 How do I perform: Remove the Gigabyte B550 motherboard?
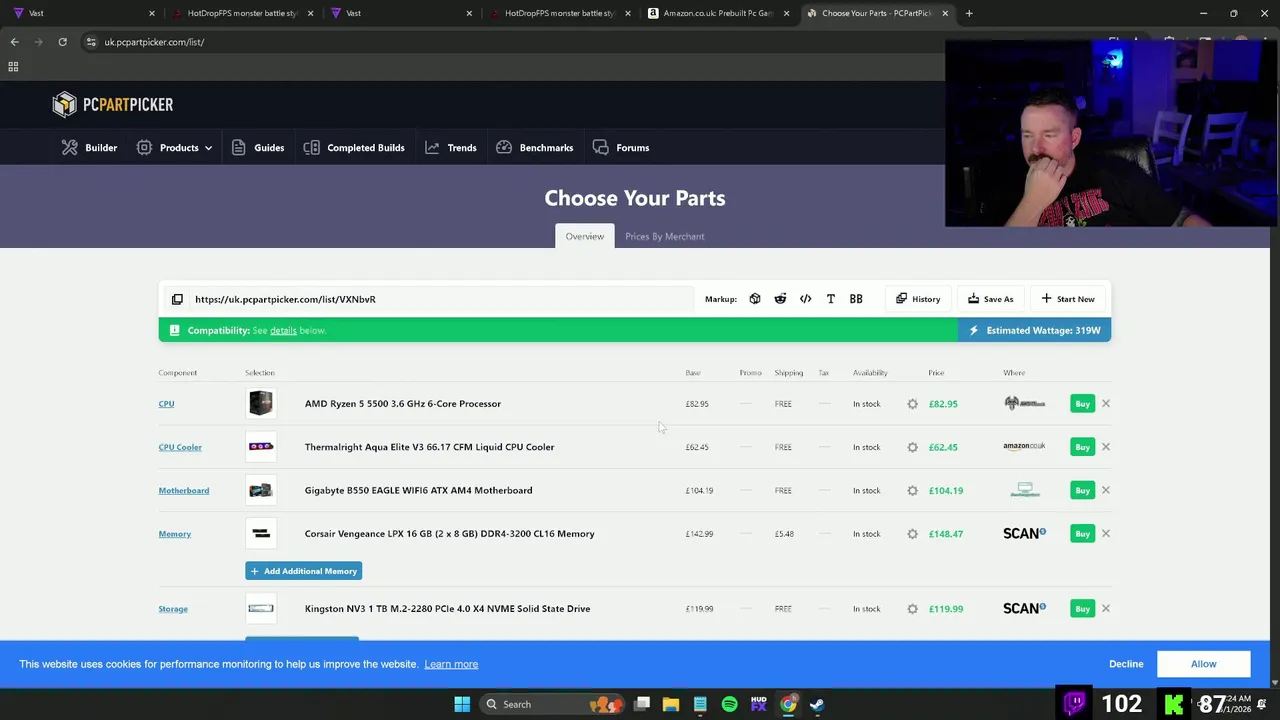tap(1106, 490)
